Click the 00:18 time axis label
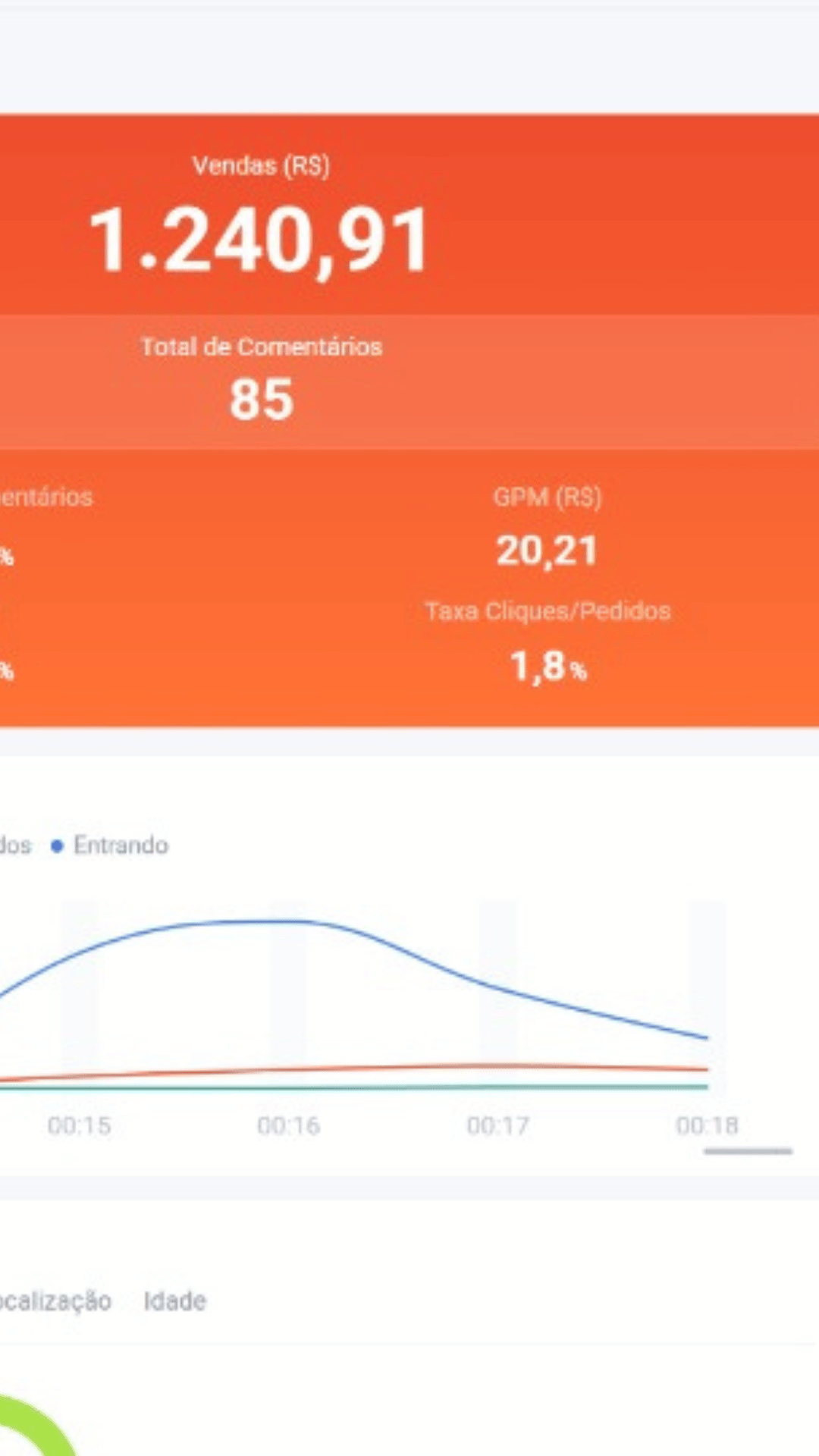 pyautogui.click(x=707, y=1125)
